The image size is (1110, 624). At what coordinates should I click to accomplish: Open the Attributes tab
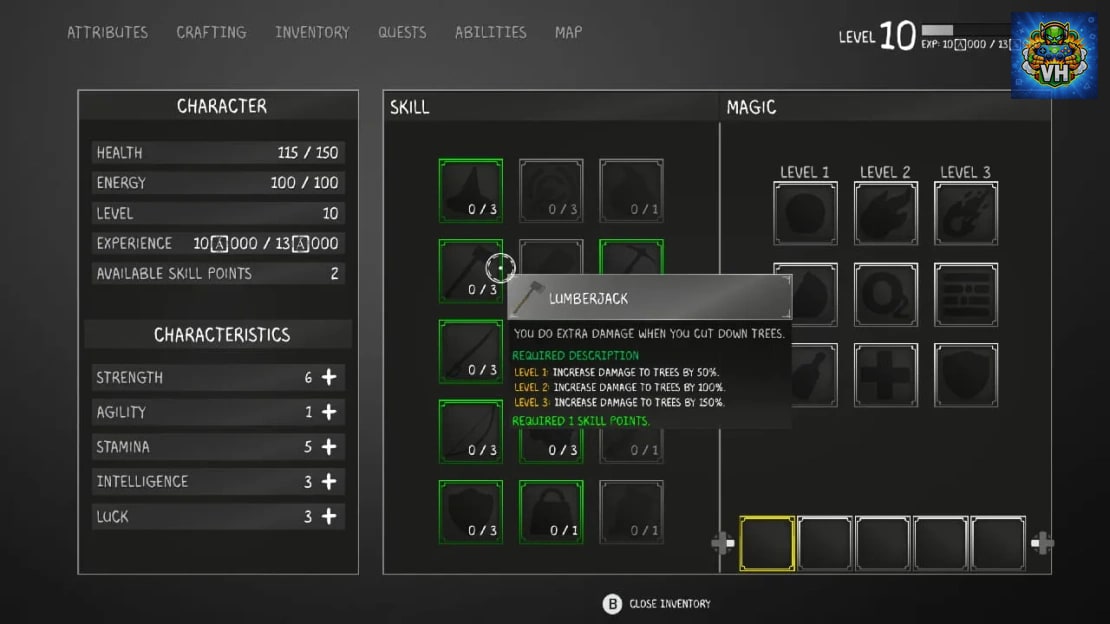click(x=108, y=33)
